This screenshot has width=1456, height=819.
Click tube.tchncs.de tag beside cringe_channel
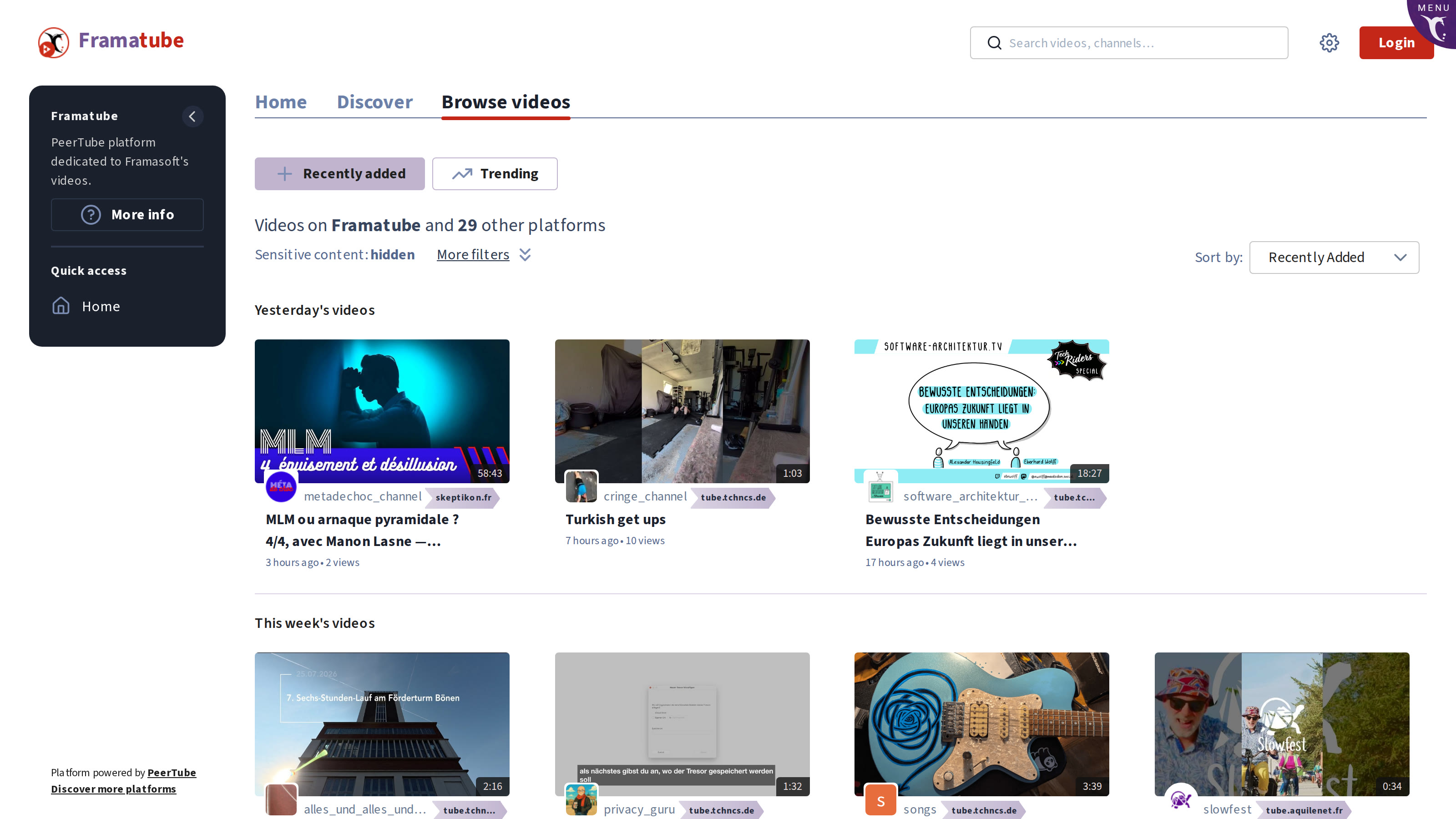click(x=733, y=497)
